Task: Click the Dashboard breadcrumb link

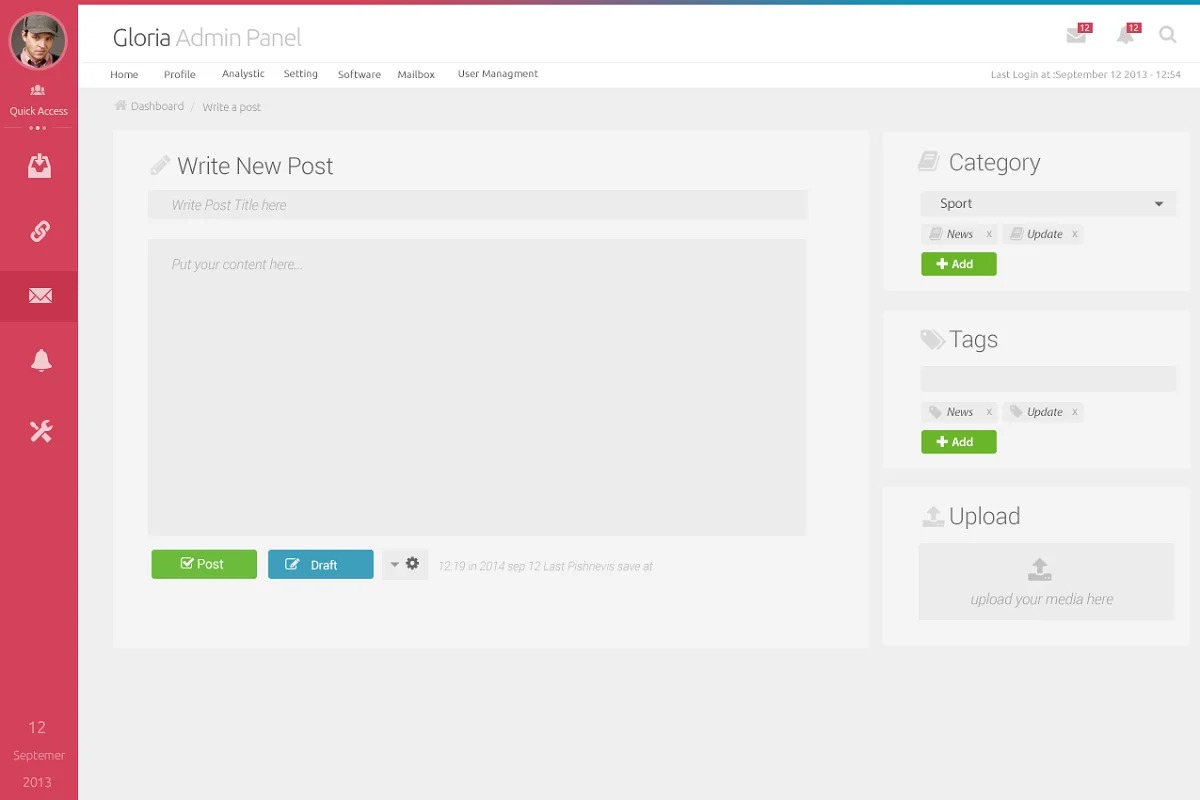Action: coord(156,106)
